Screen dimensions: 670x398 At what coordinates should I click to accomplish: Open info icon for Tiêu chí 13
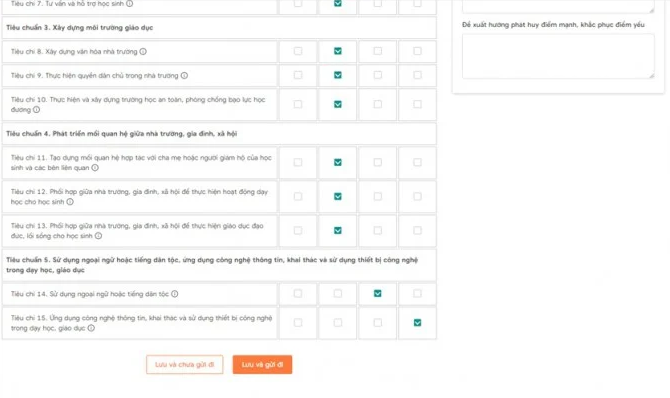tap(98, 236)
